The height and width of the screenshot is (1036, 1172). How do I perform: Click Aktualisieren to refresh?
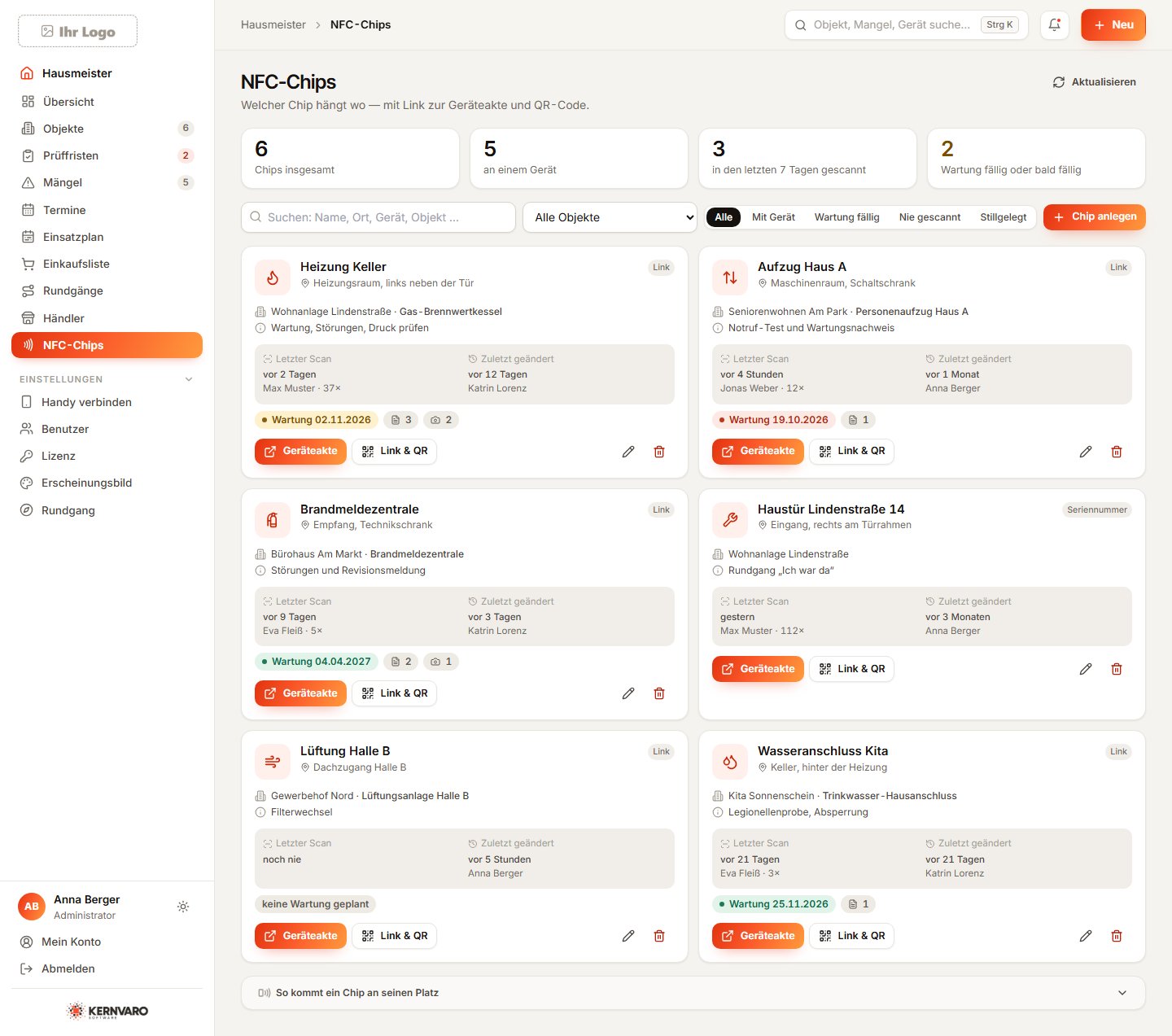1094,82
